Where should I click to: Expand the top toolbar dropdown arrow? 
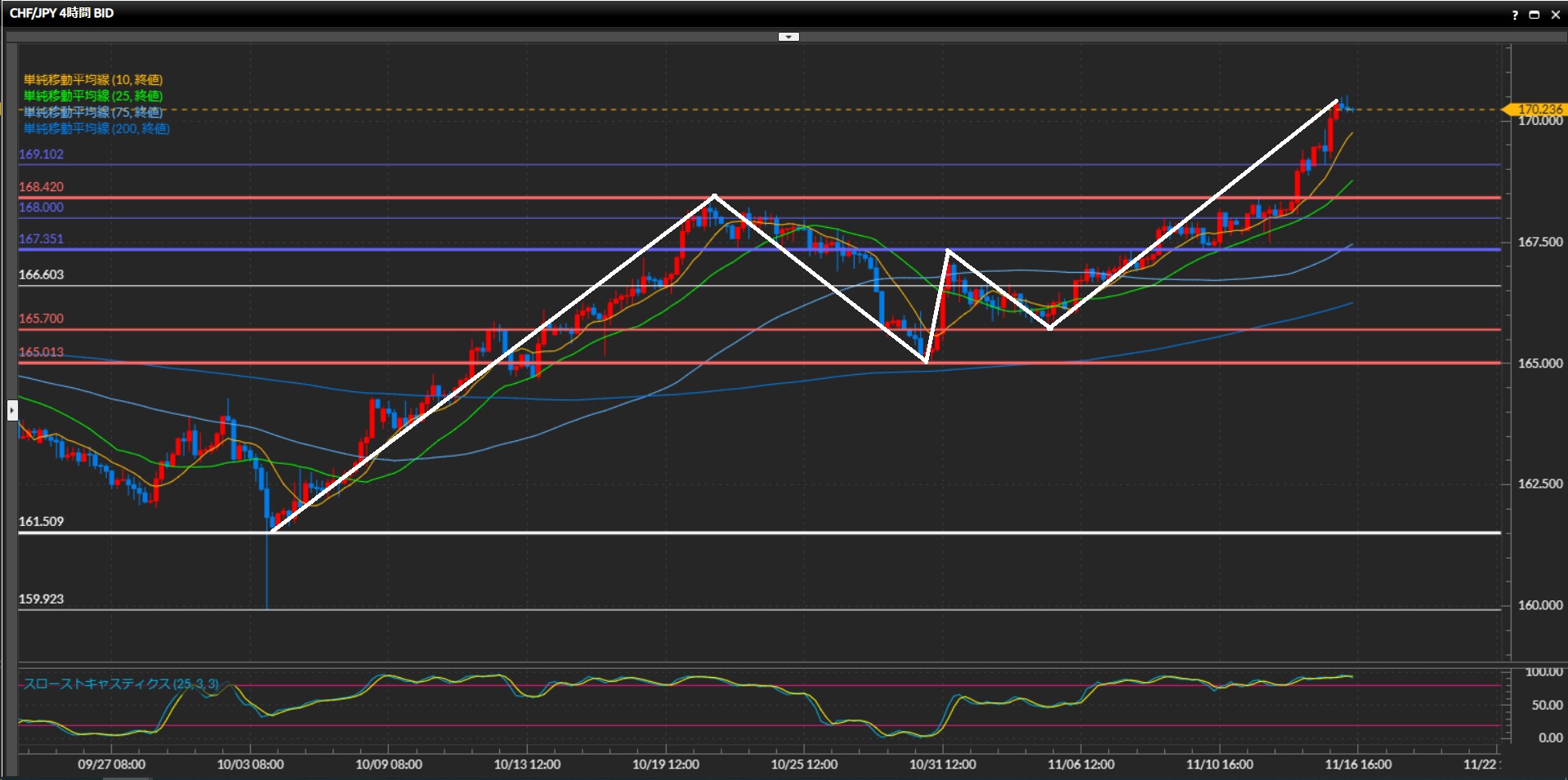(788, 37)
